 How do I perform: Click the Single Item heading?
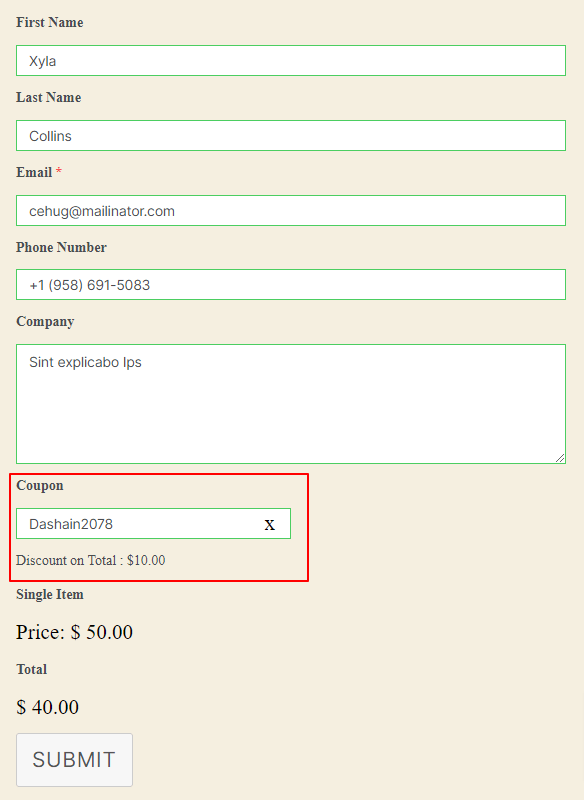(50, 594)
